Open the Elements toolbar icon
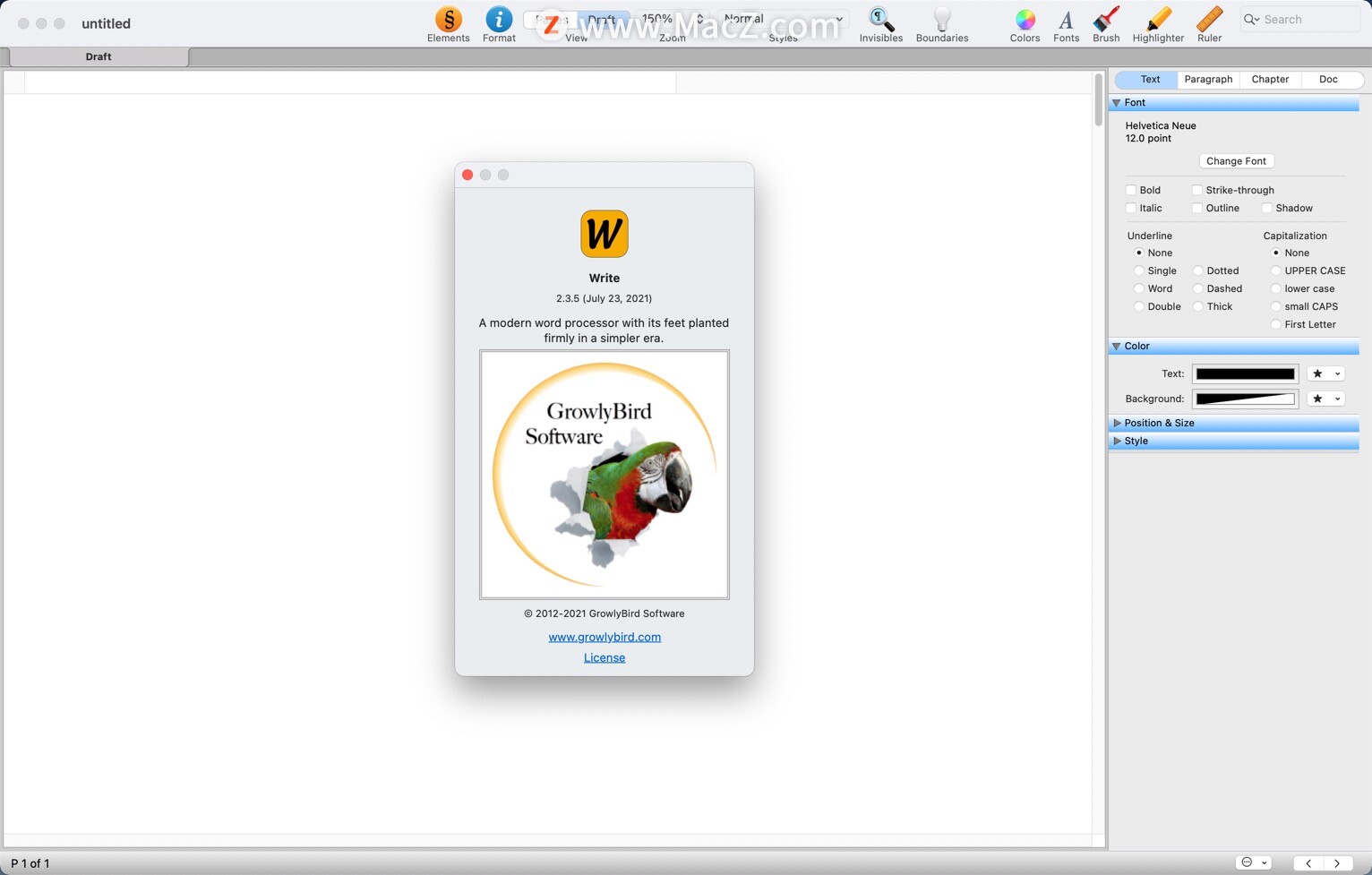Image resolution: width=1372 pixels, height=875 pixels. tap(448, 20)
